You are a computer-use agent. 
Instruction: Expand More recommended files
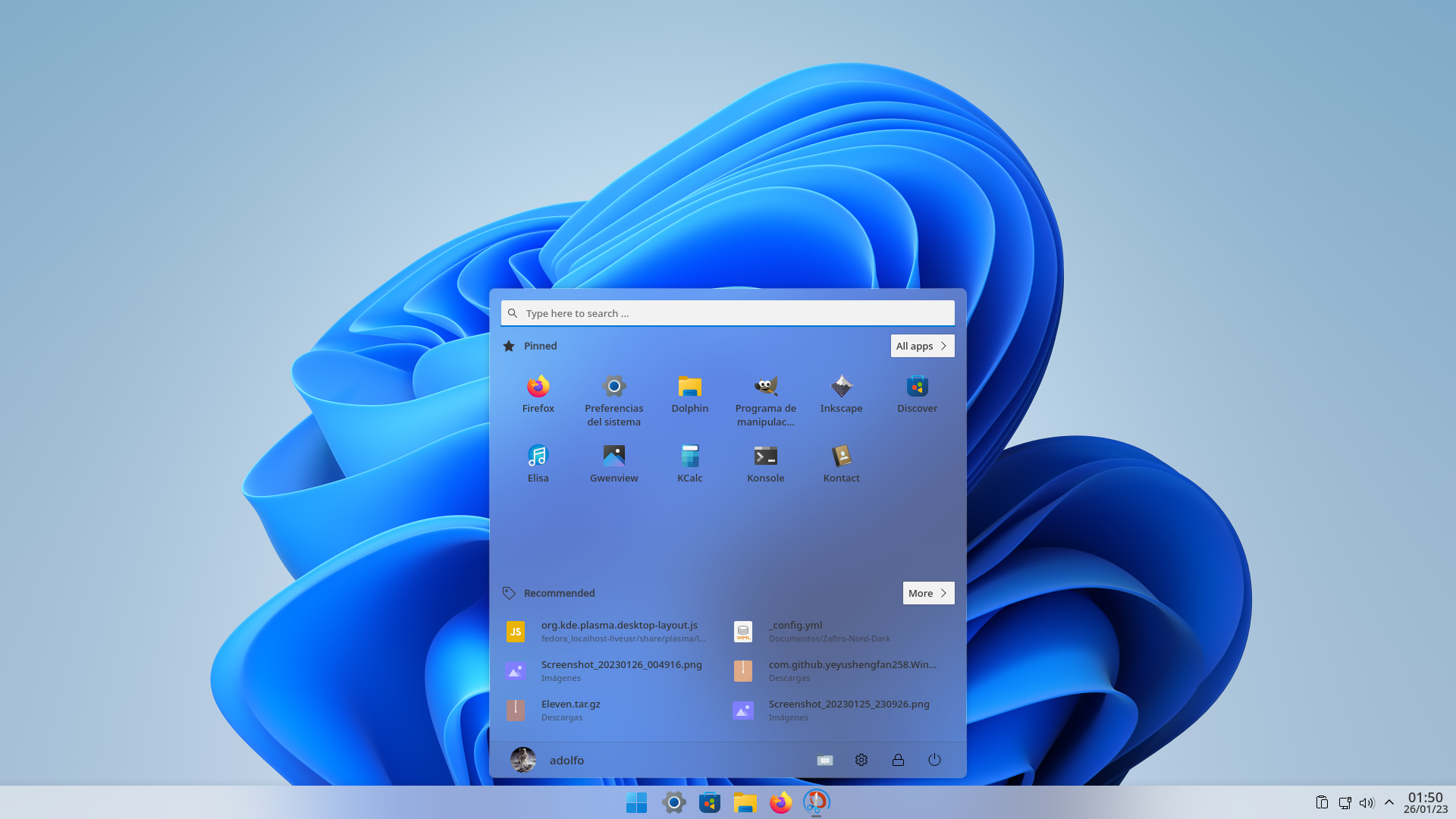[x=928, y=593]
